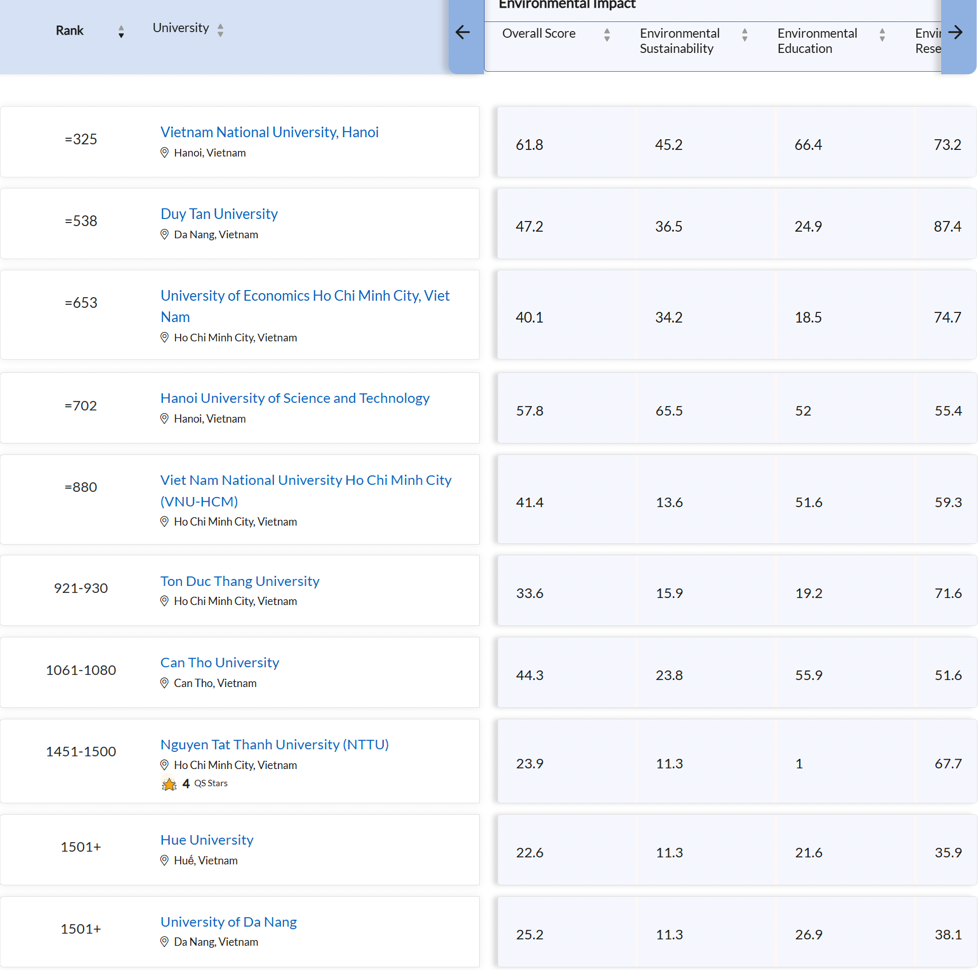978x970 pixels.
Task: Open University of Economics Ho Chi Minh City link
Action: pos(305,306)
